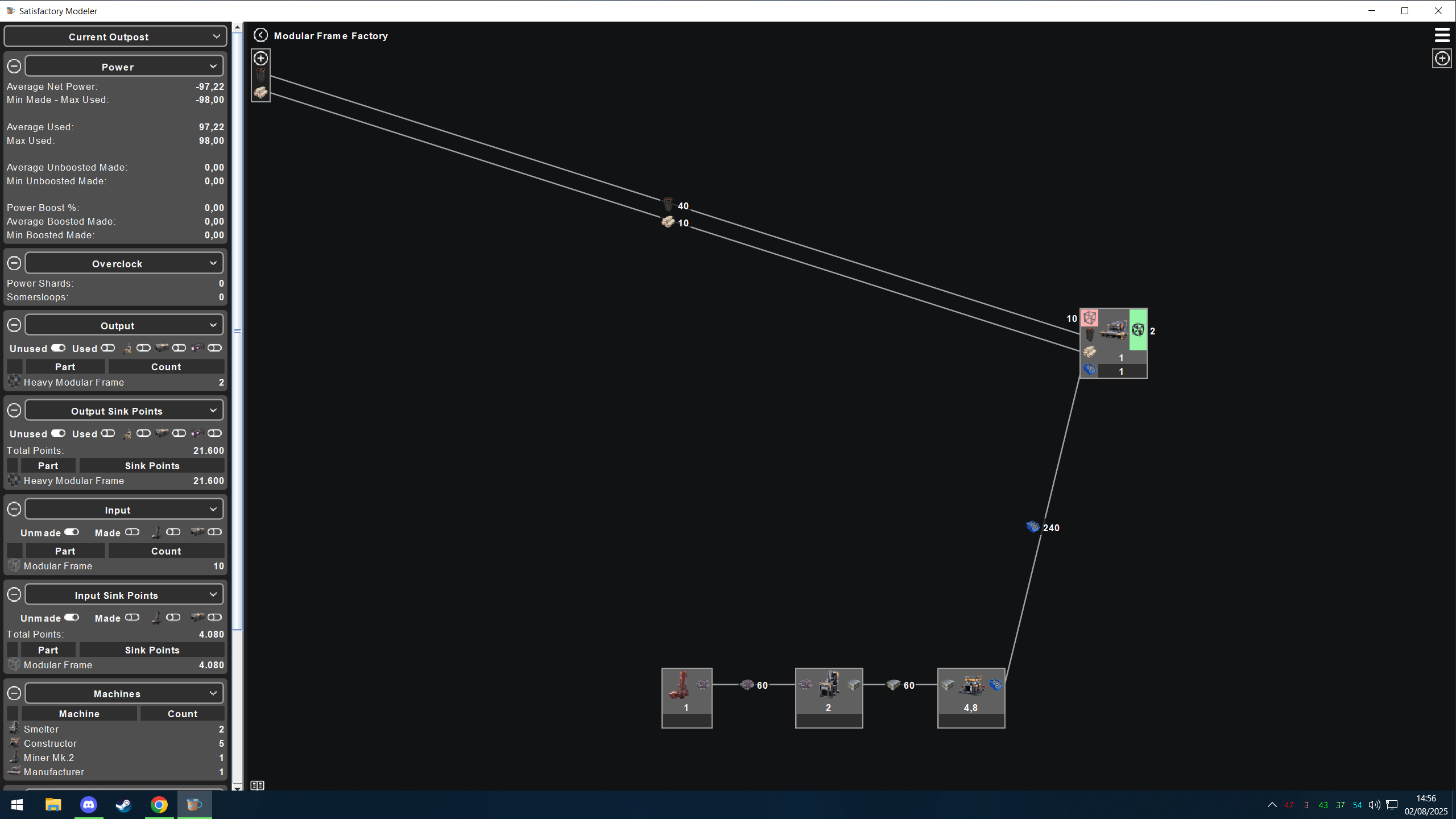This screenshot has width=1456, height=819.
Task: Open the Input section dropdown
Action: tap(124, 510)
